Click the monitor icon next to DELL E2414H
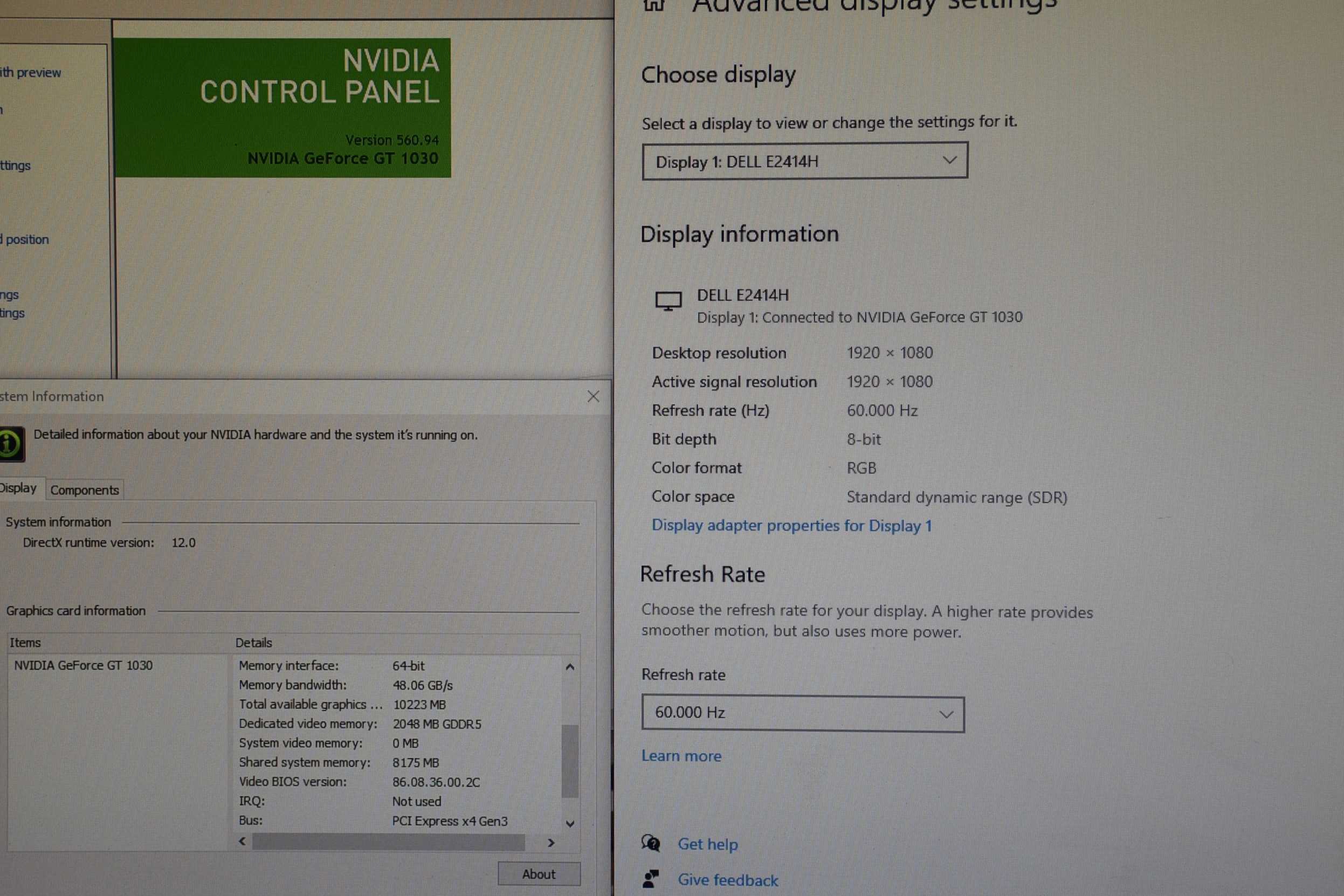This screenshot has width=1344, height=896. pos(668,301)
